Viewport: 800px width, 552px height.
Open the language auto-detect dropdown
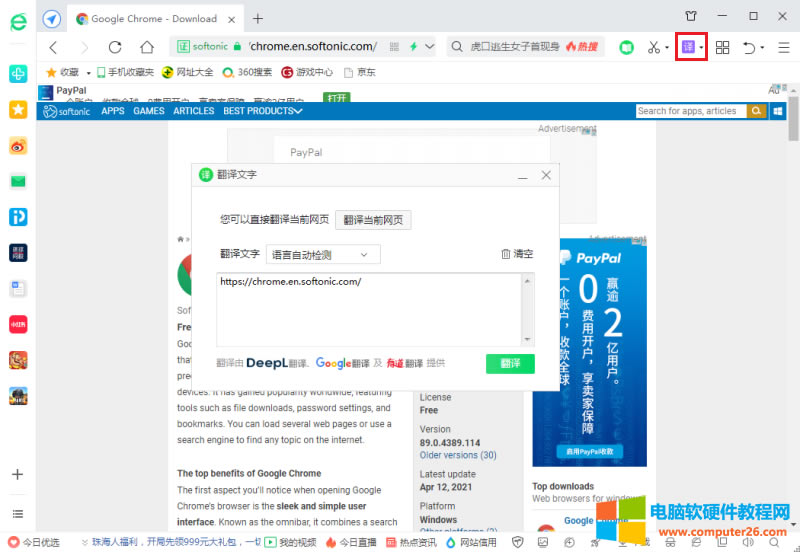coord(323,255)
